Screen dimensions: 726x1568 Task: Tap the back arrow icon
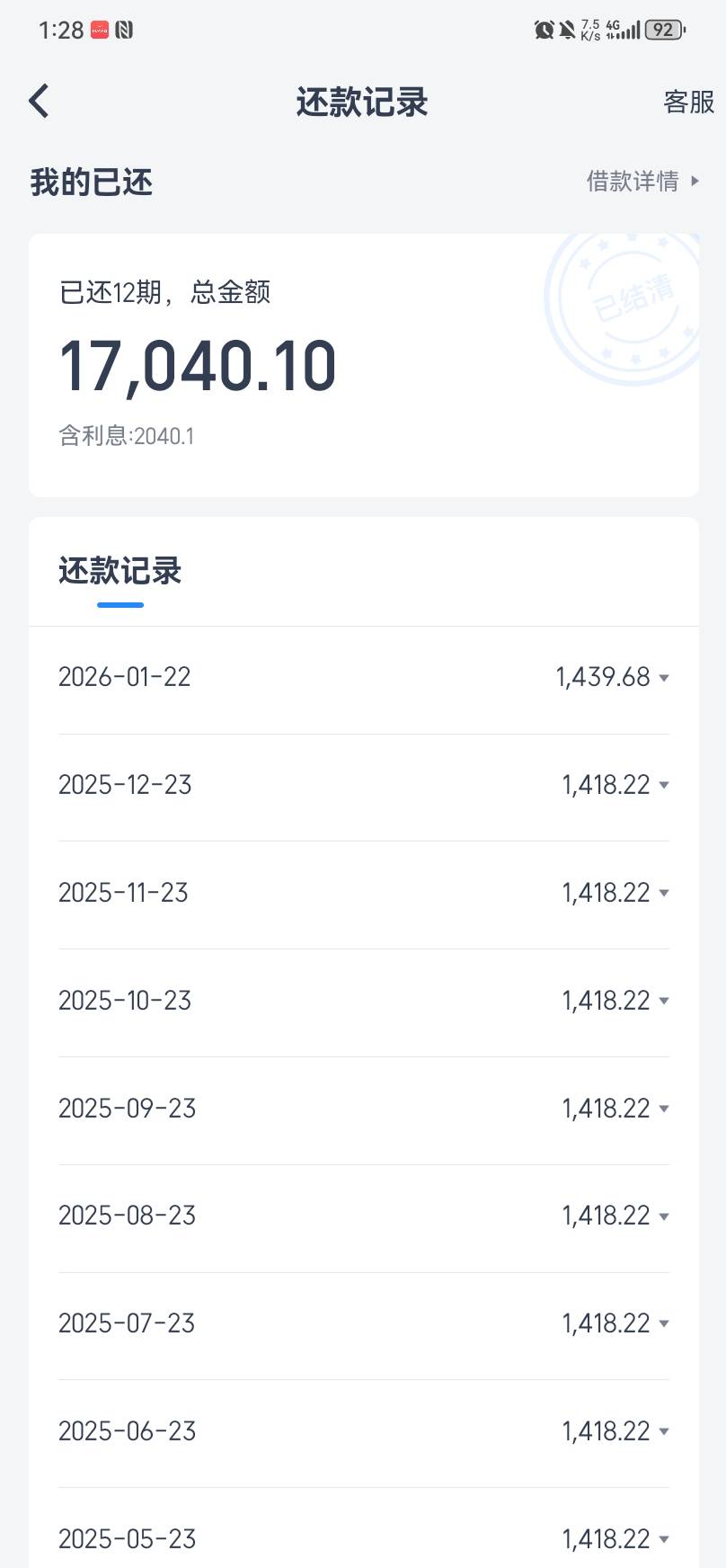pos(39,102)
